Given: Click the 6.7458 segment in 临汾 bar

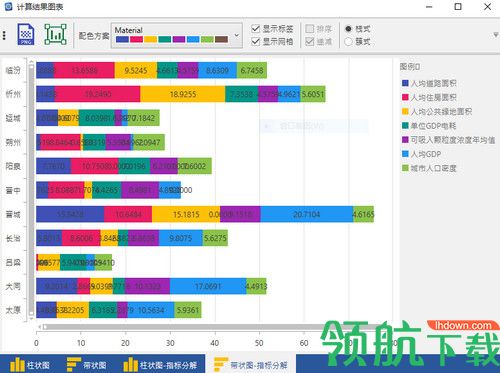Looking at the screenshot, I should [252, 70].
